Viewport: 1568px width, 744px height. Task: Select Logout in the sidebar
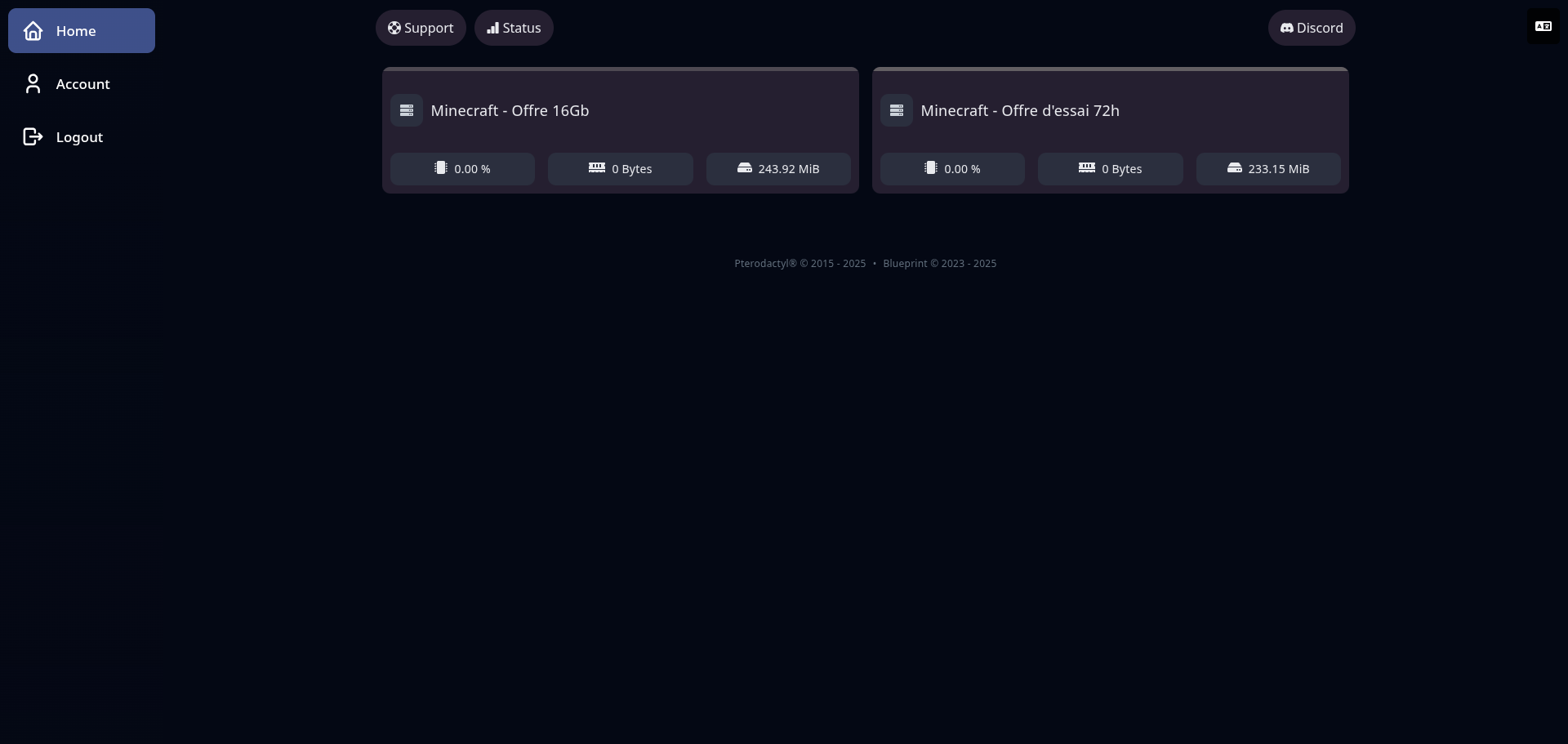pos(82,136)
